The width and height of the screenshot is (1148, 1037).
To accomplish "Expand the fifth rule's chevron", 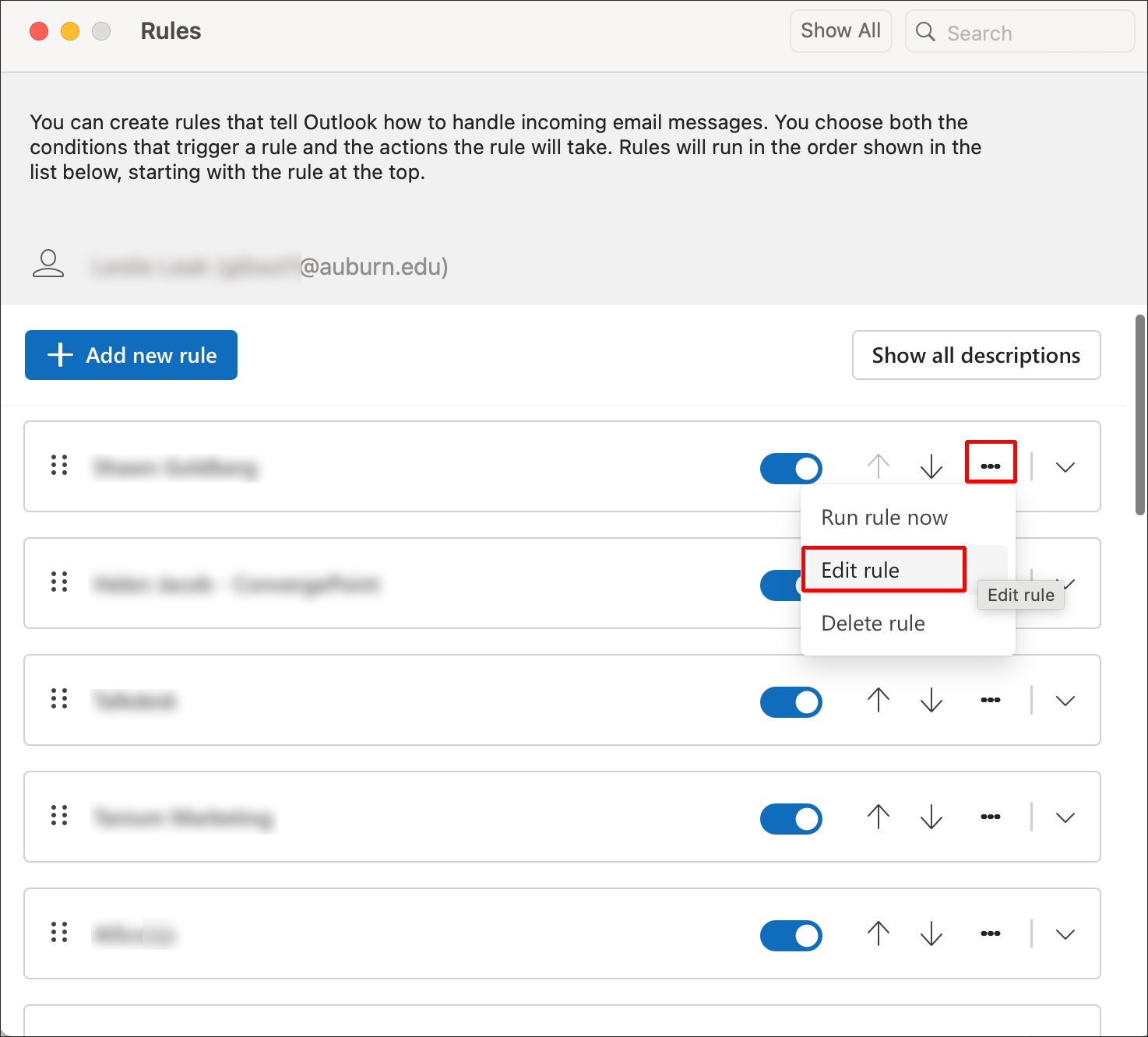I will click(1065, 934).
